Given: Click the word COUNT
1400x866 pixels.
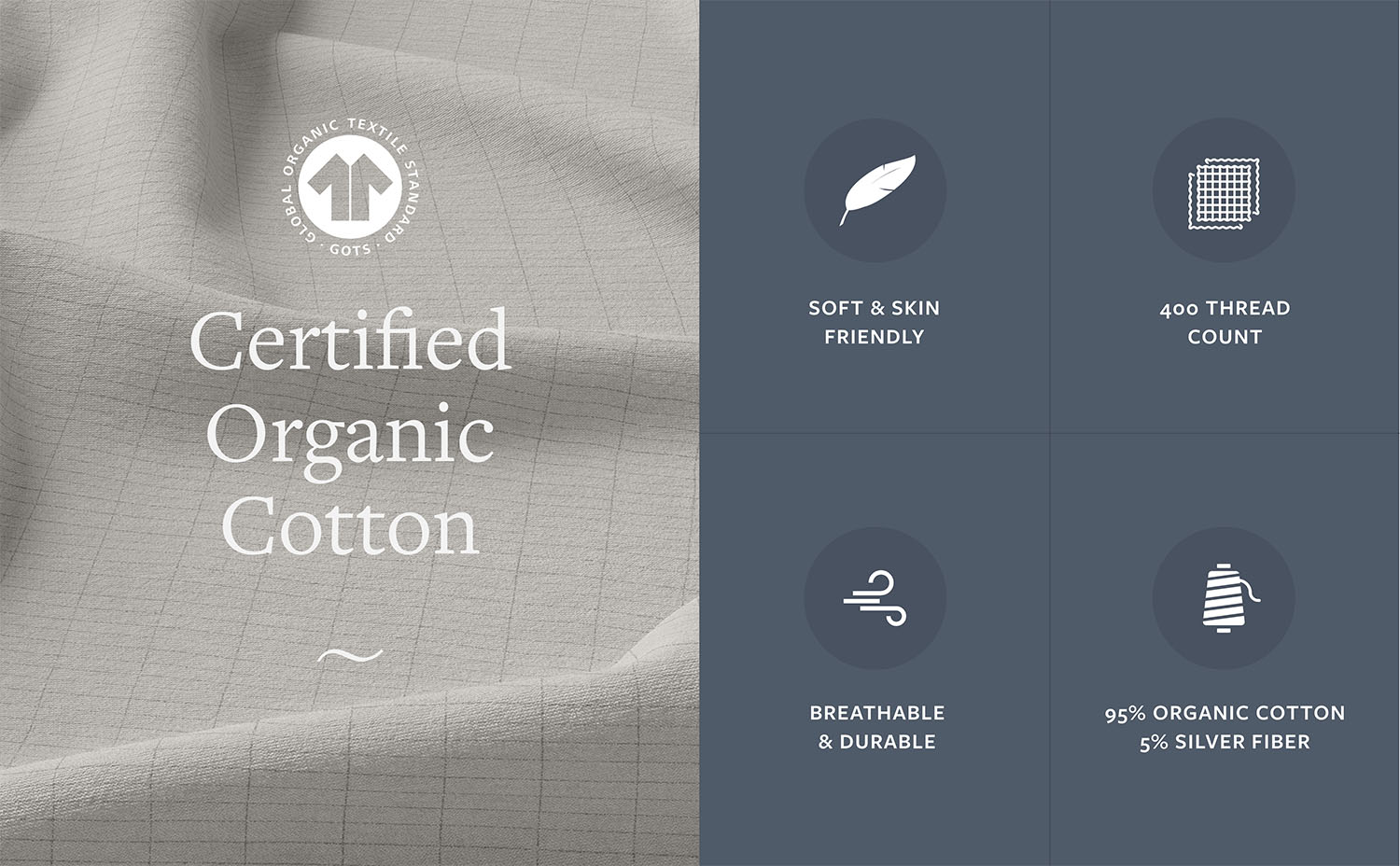Looking at the screenshot, I should (x=1225, y=337).
